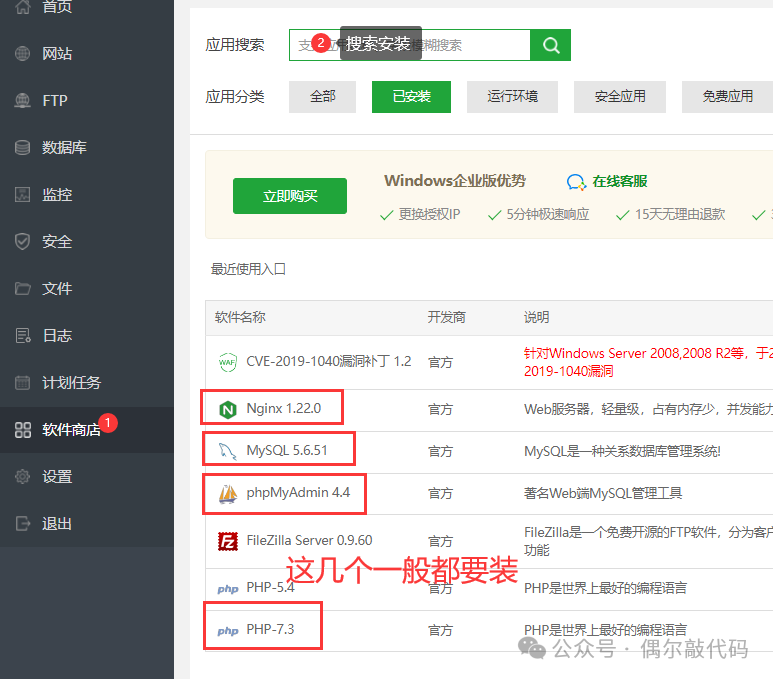Click the 5分钟极速响应 text
This screenshot has height=679, width=773.
548,214
